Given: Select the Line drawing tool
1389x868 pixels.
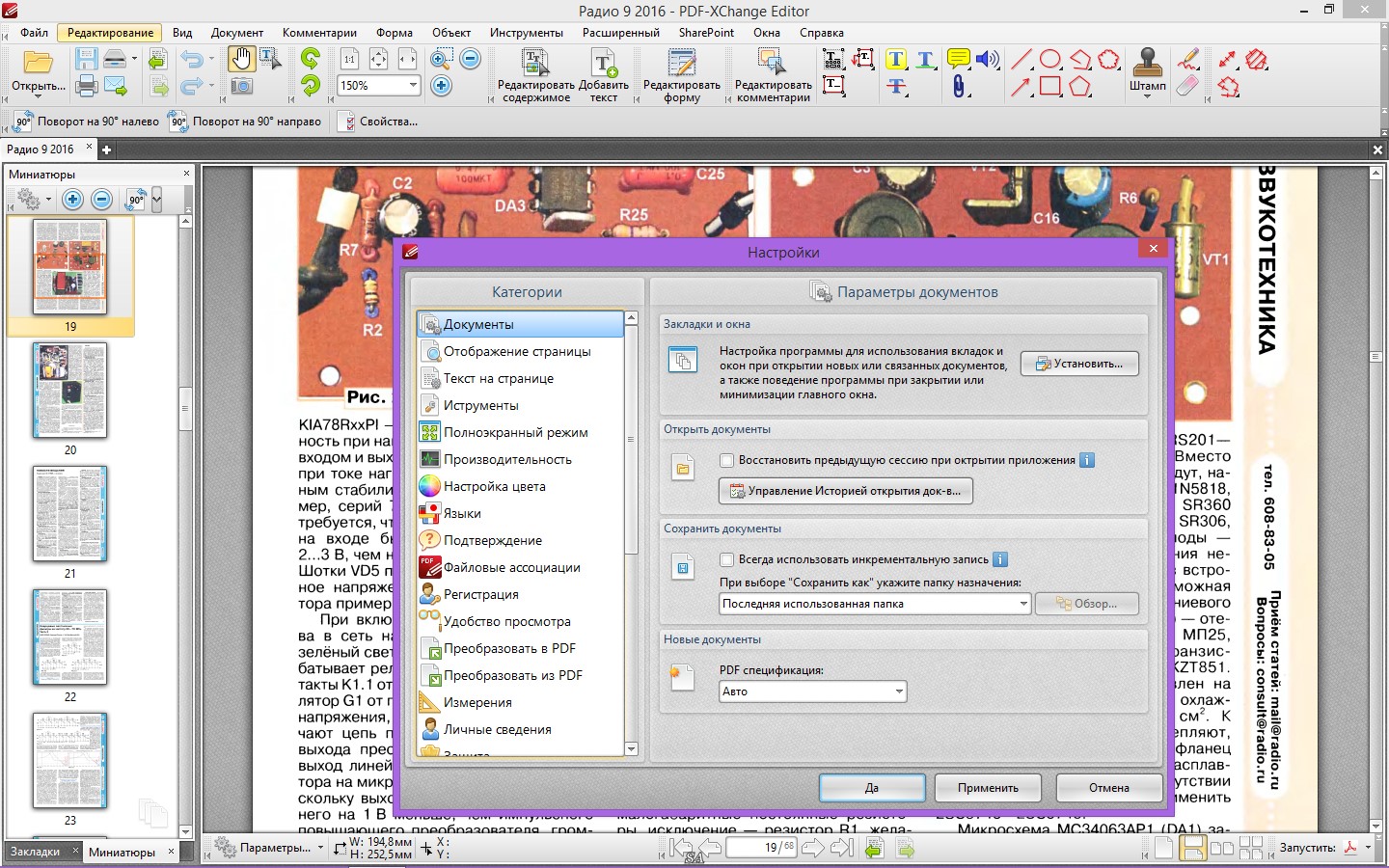Looking at the screenshot, I should click(x=1021, y=59).
